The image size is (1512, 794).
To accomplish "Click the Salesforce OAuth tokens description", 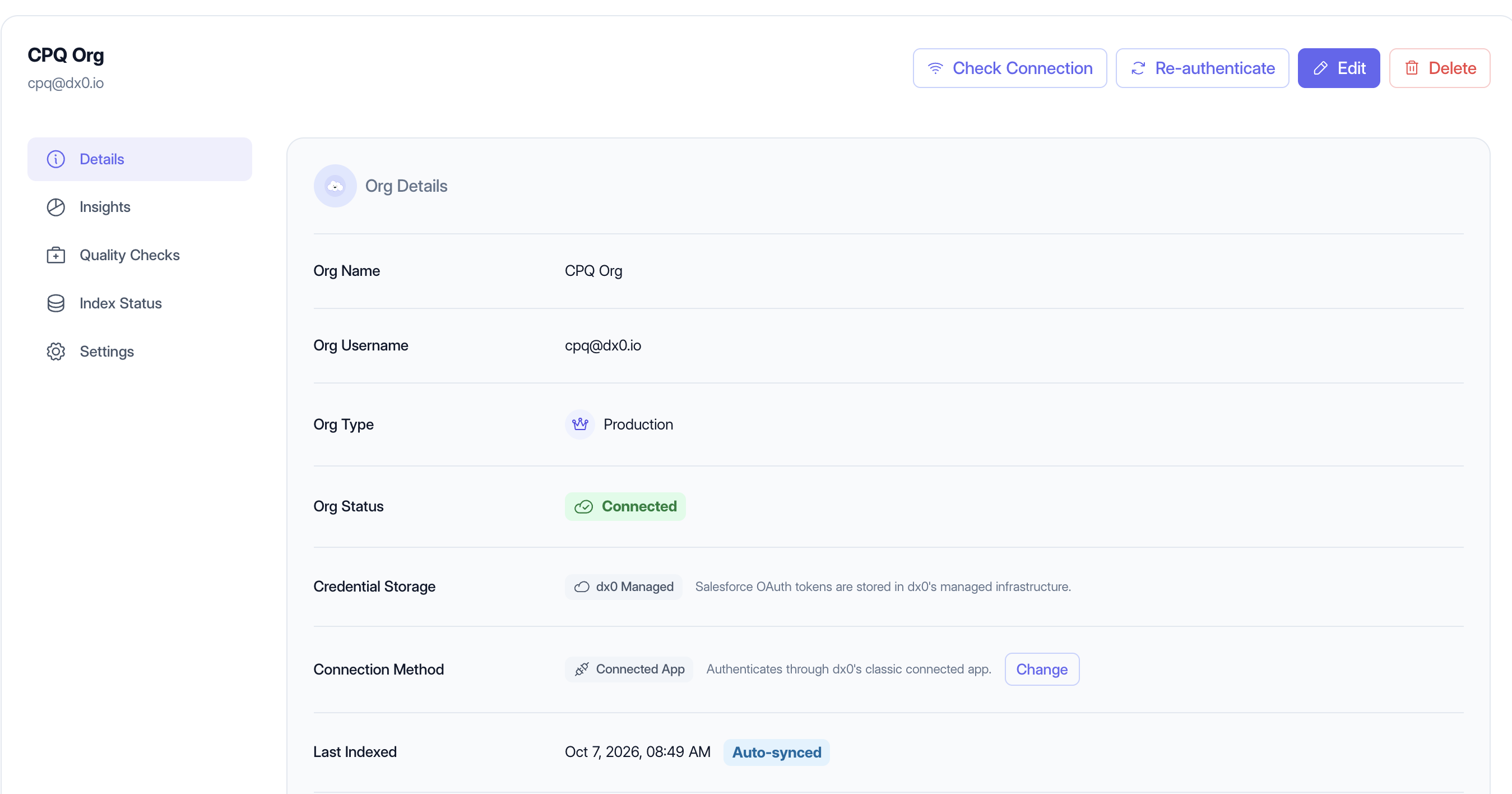I will [x=883, y=587].
